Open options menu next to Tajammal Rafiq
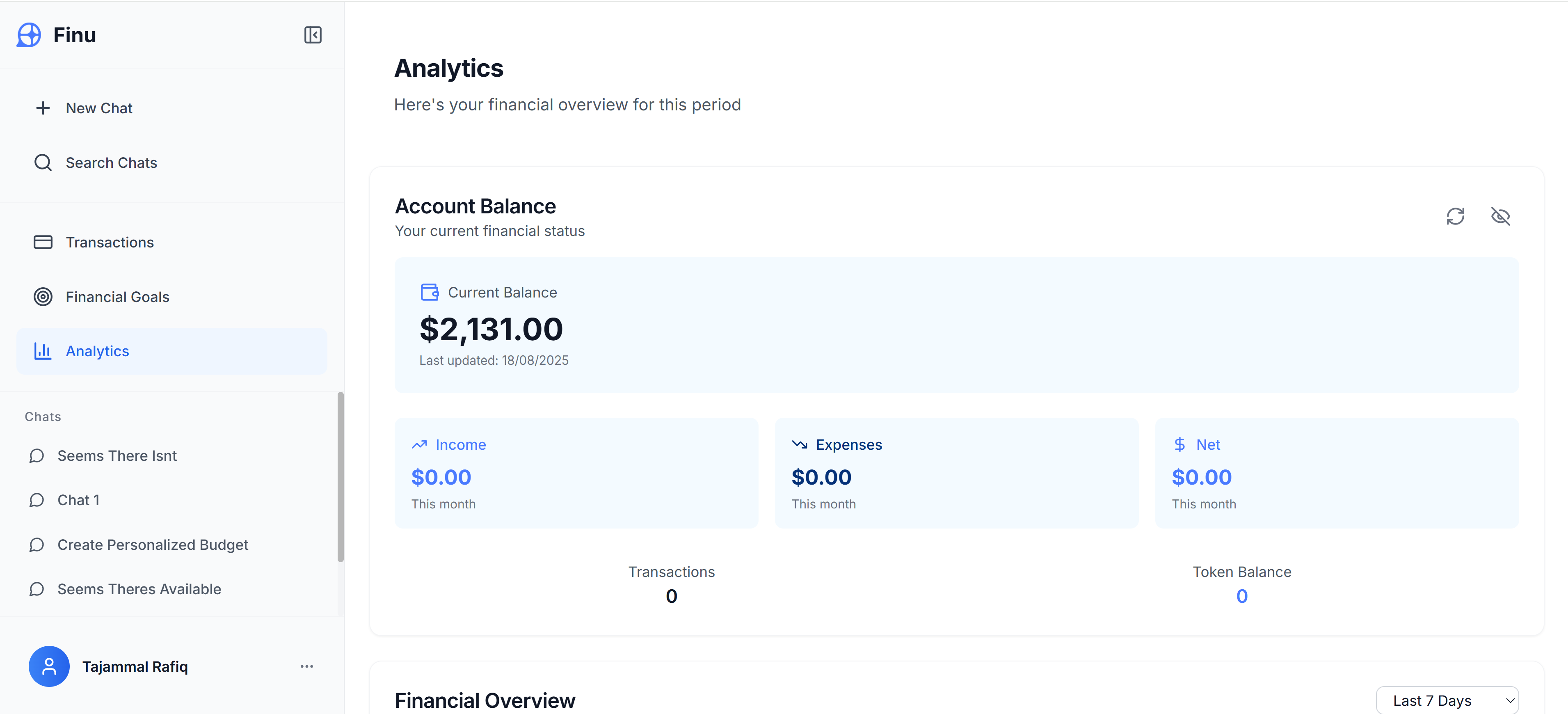Viewport: 1568px width, 714px height. click(307, 666)
